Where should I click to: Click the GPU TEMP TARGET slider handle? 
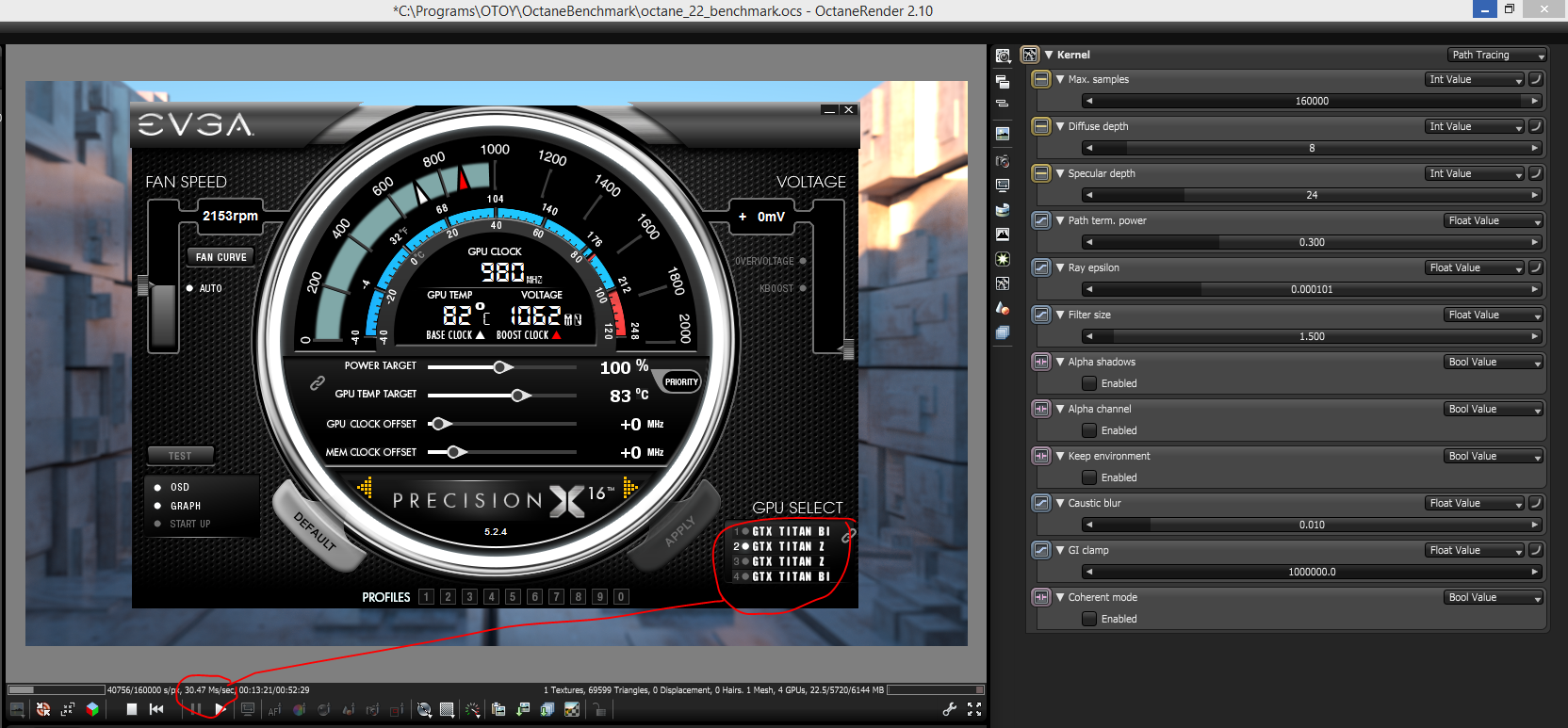pos(520,396)
